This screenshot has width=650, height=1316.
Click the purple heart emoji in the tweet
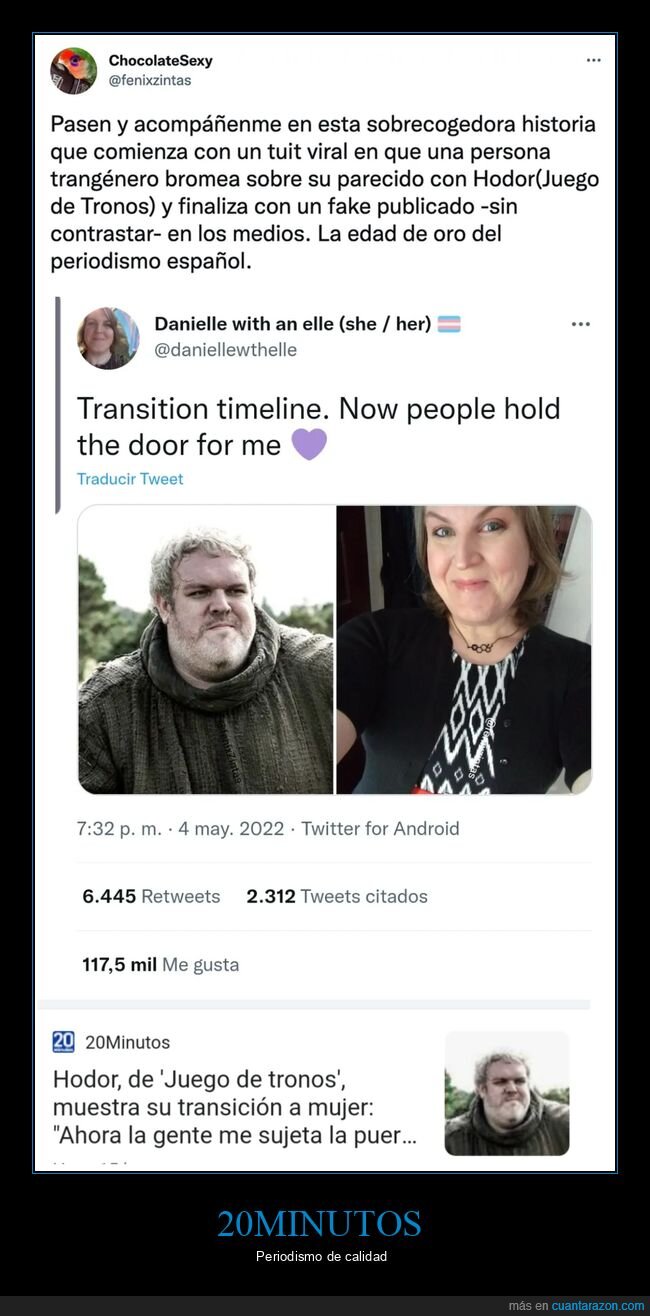309,444
